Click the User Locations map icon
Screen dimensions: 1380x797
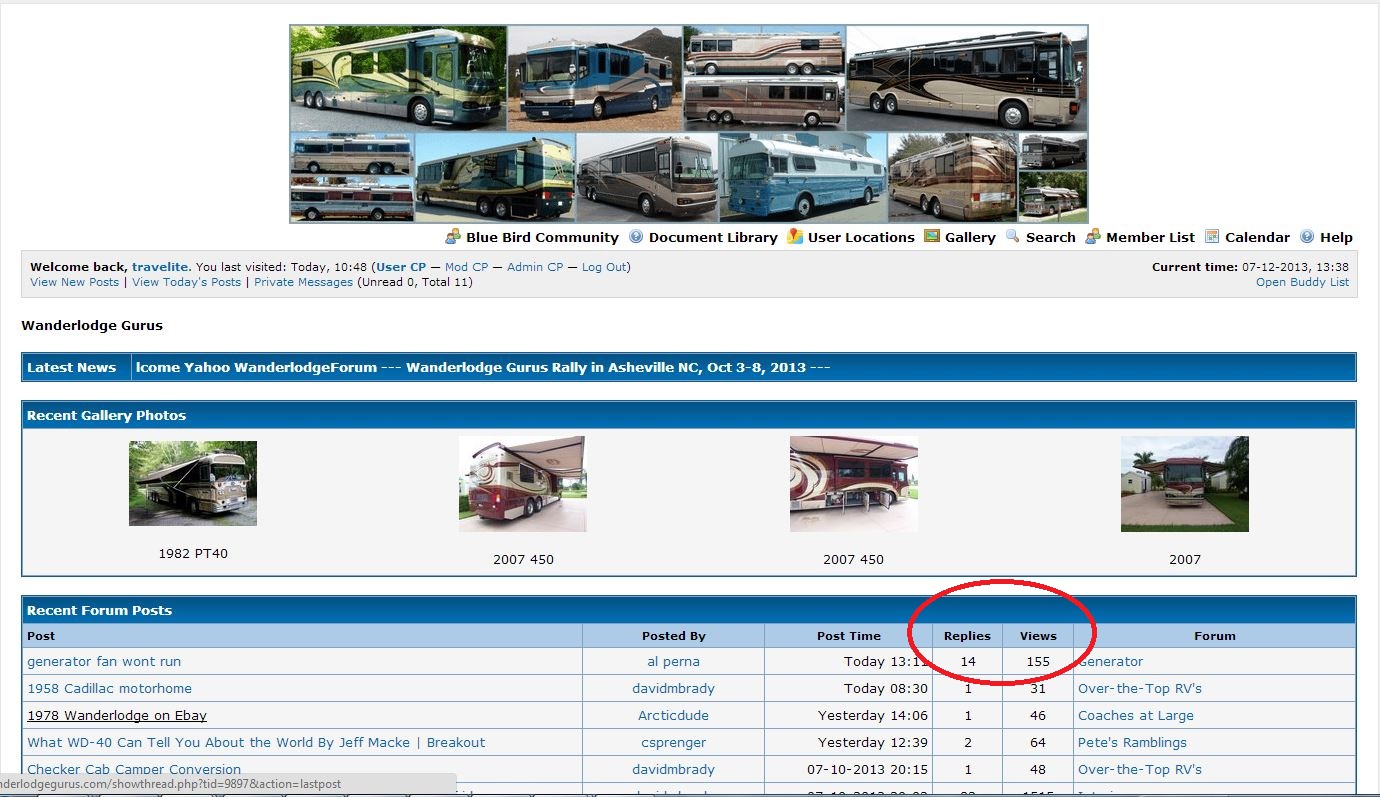coord(795,237)
